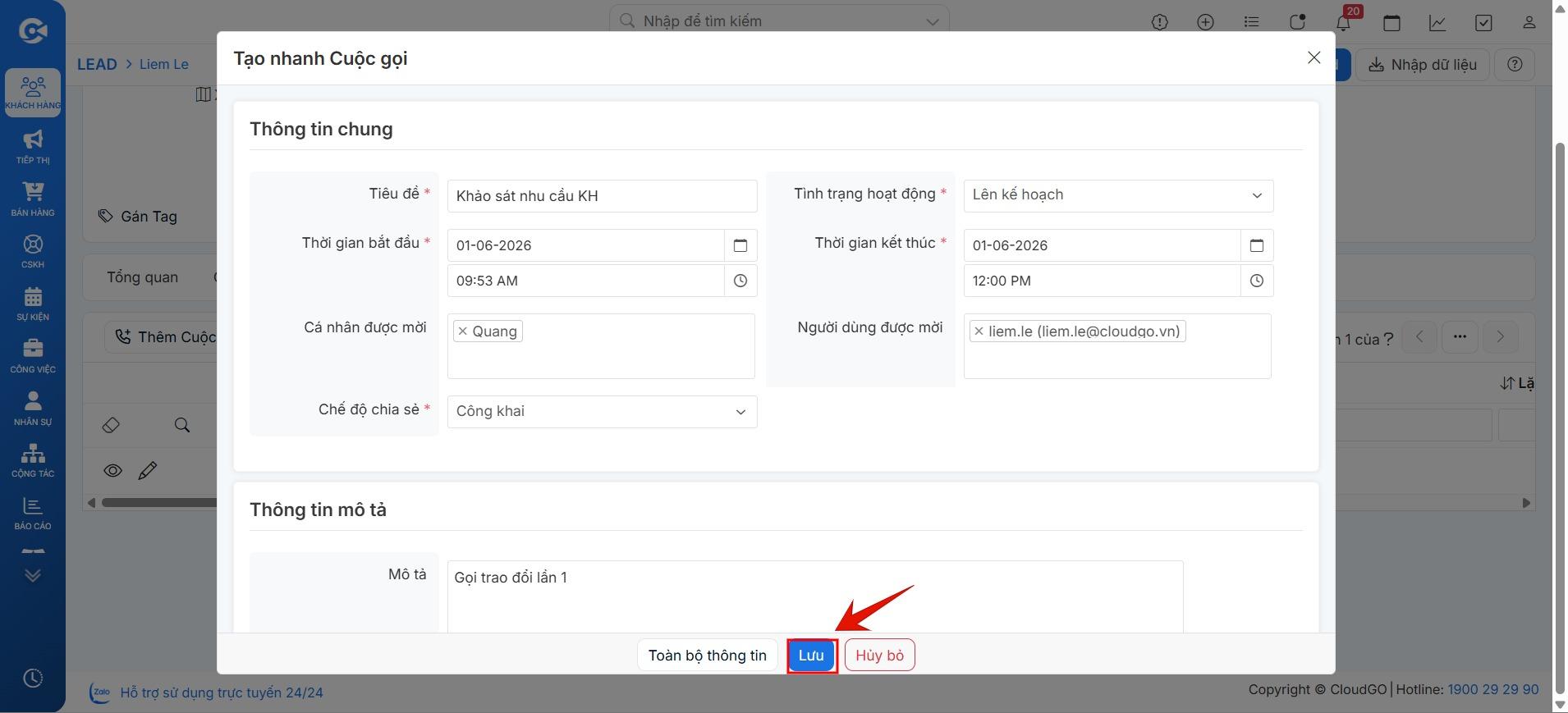
Task: Click inside Cá nhân được mời box
Action: point(601,346)
